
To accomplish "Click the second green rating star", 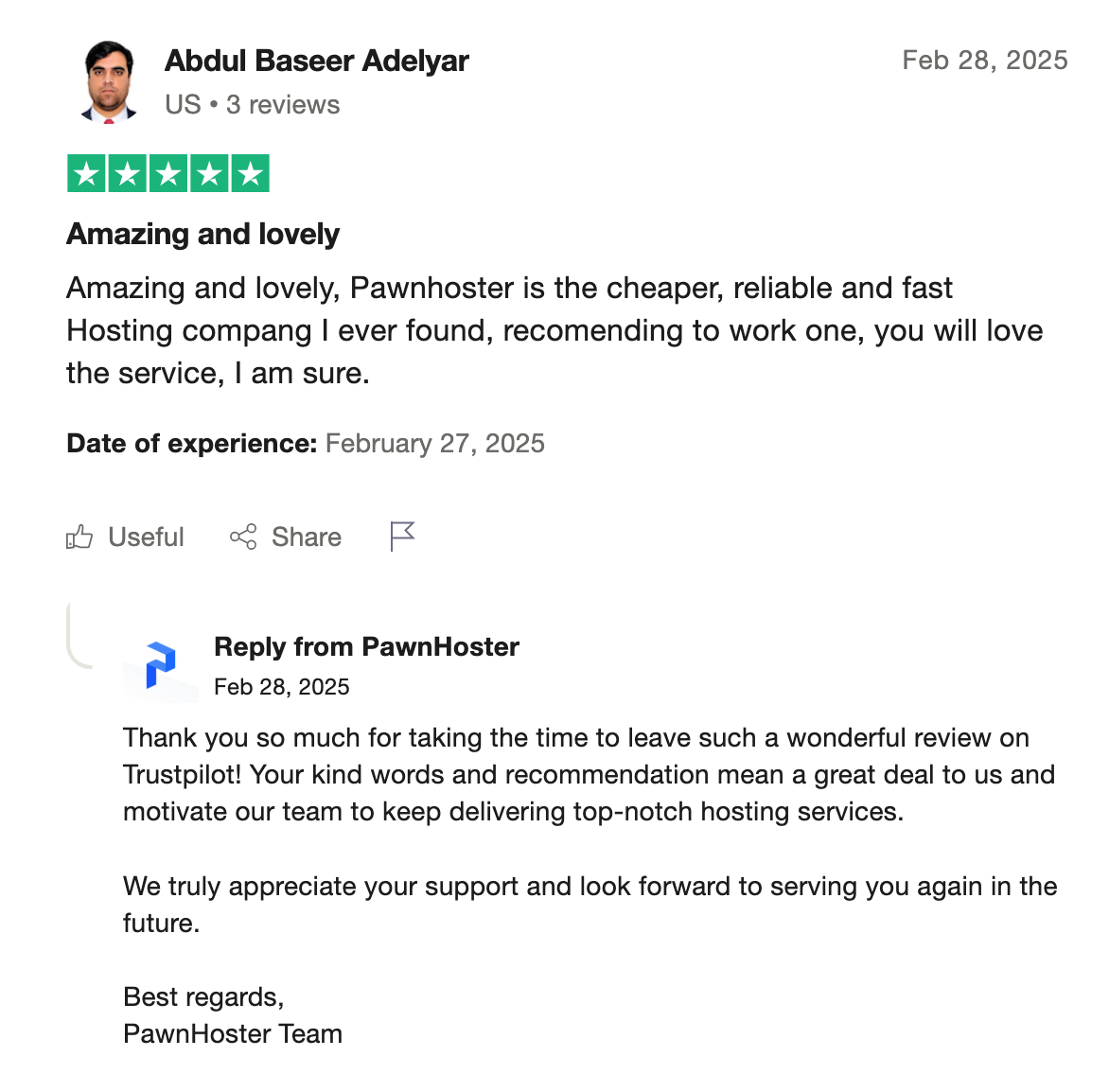I will pyautogui.click(x=127, y=174).
